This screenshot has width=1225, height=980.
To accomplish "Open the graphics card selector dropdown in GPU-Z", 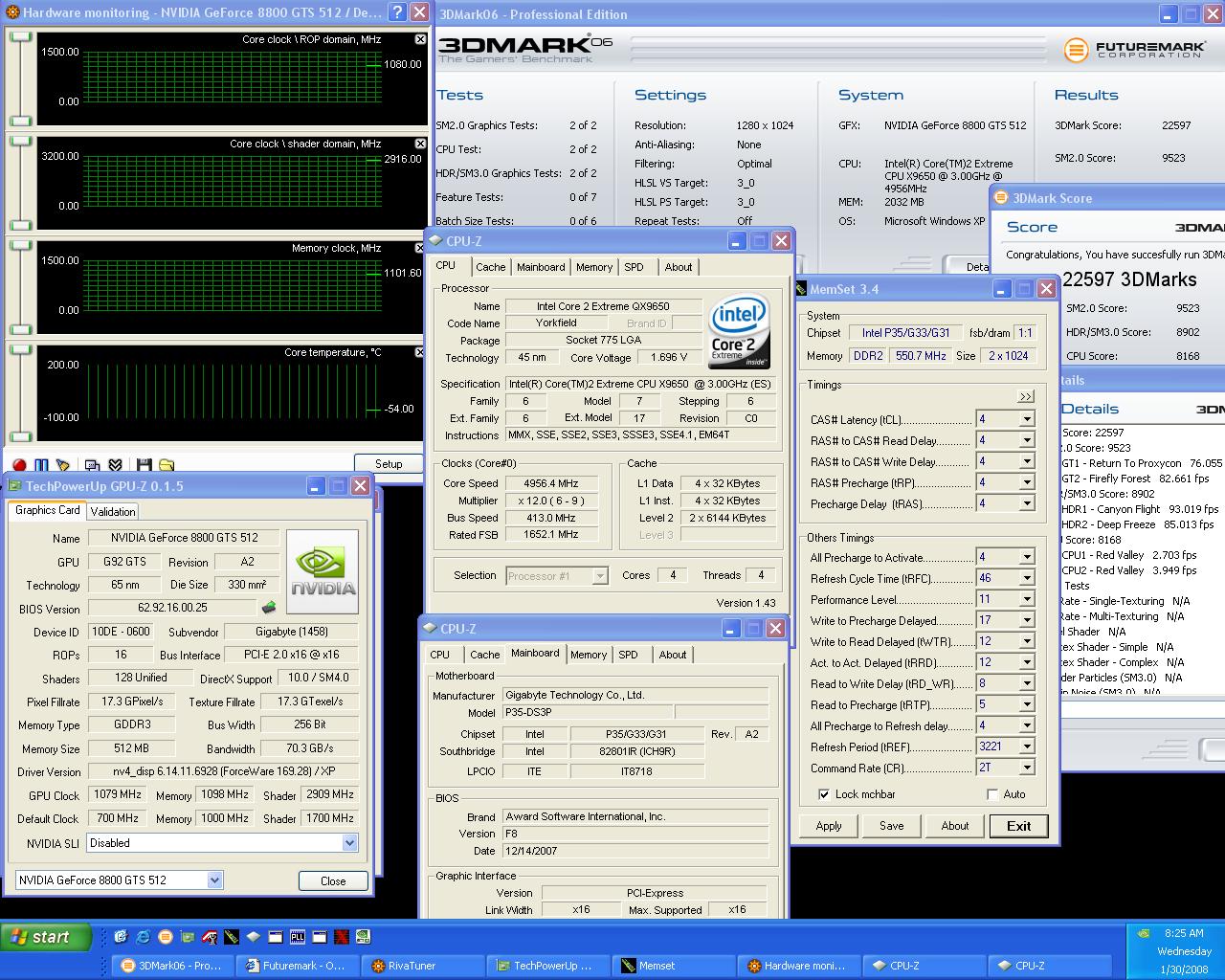I will 214,880.
